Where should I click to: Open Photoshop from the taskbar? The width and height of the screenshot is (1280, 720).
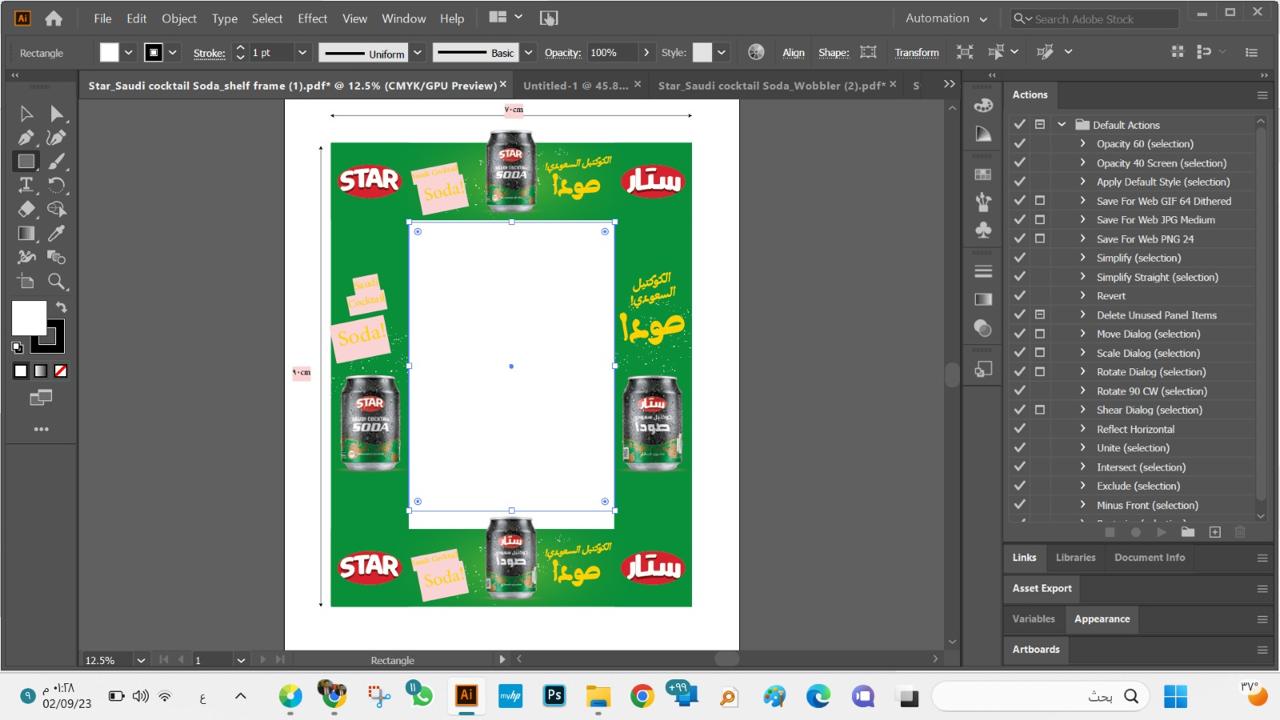click(x=554, y=696)
